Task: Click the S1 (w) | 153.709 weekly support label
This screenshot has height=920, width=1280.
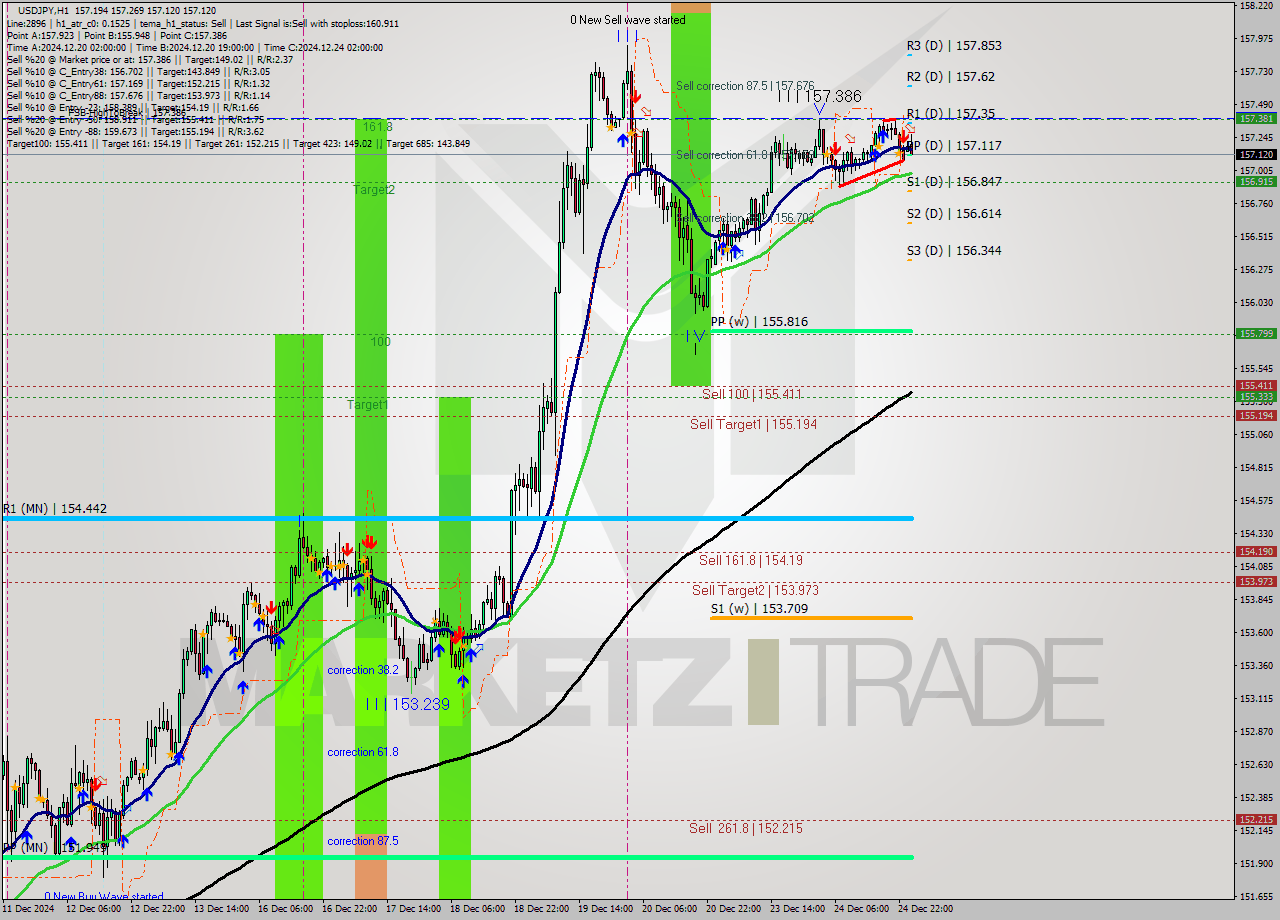Action: point(759,609)
